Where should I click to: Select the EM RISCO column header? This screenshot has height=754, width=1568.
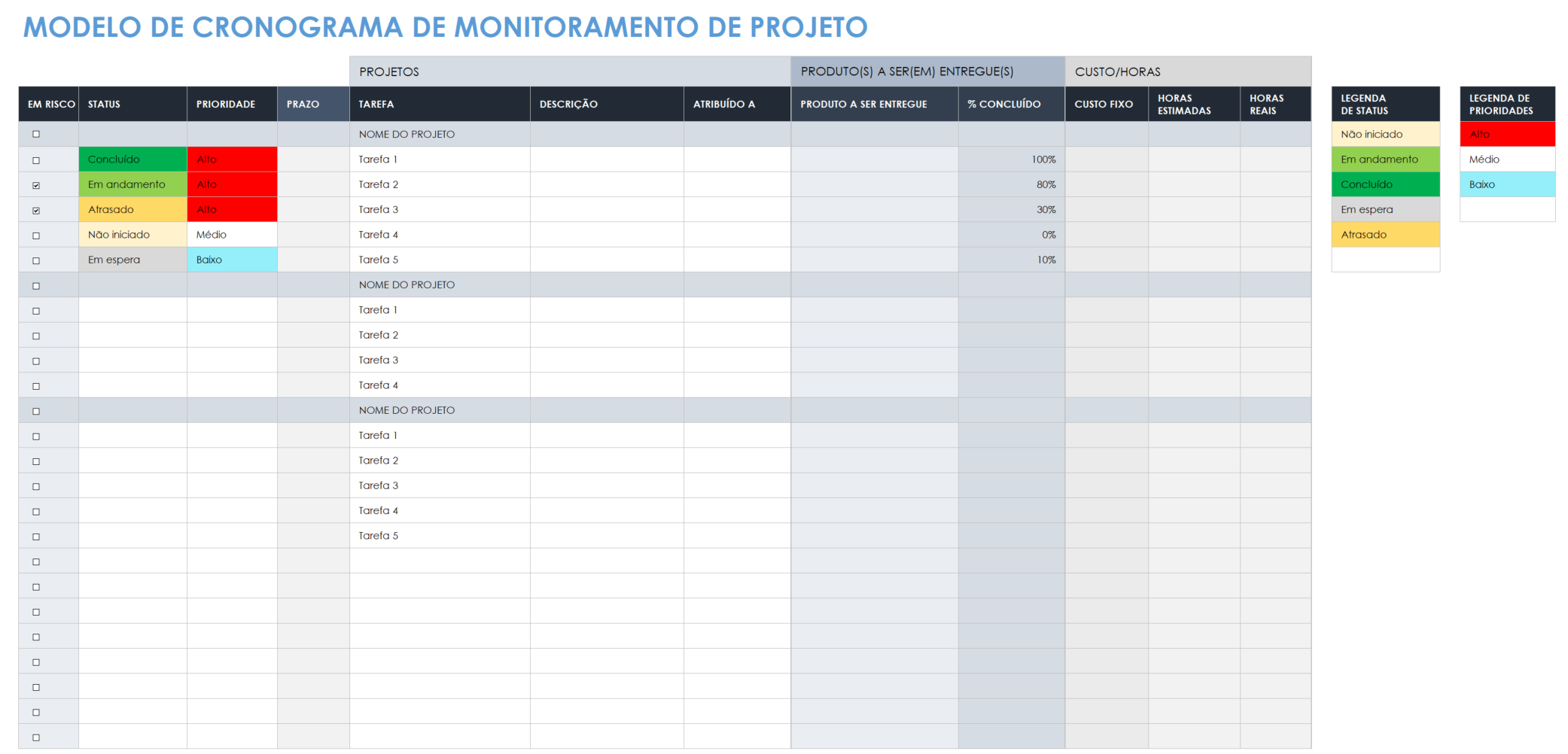coord(49,104)
